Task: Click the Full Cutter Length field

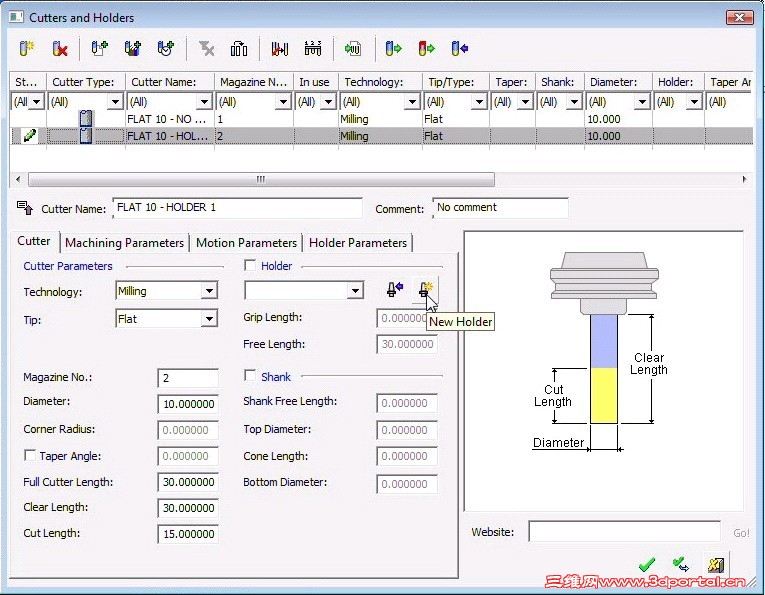Action: (188, 482)
